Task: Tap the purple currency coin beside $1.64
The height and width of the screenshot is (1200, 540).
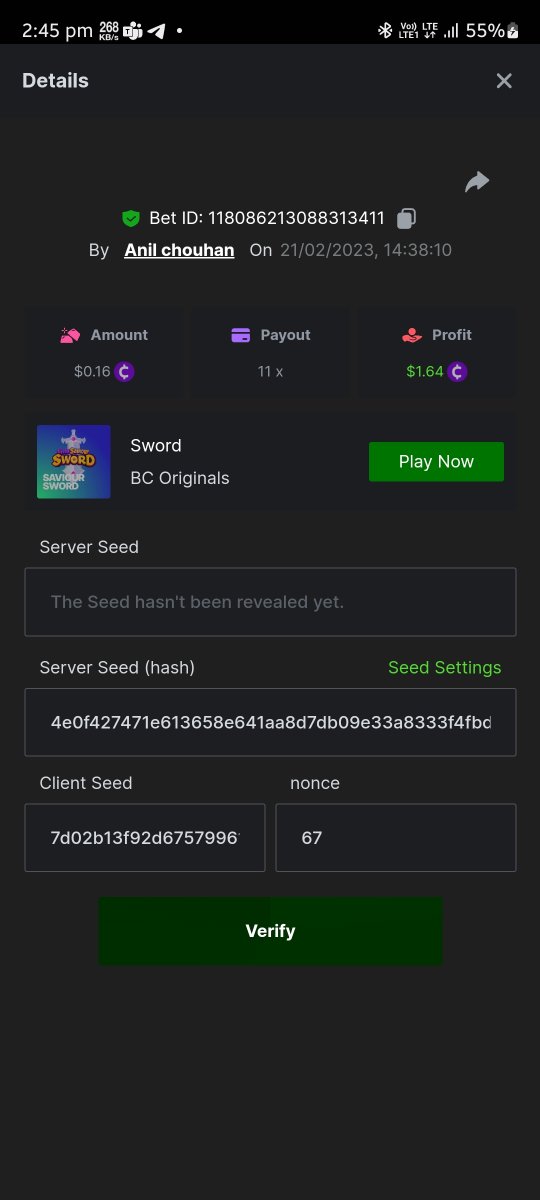Action: pos(457,372)
